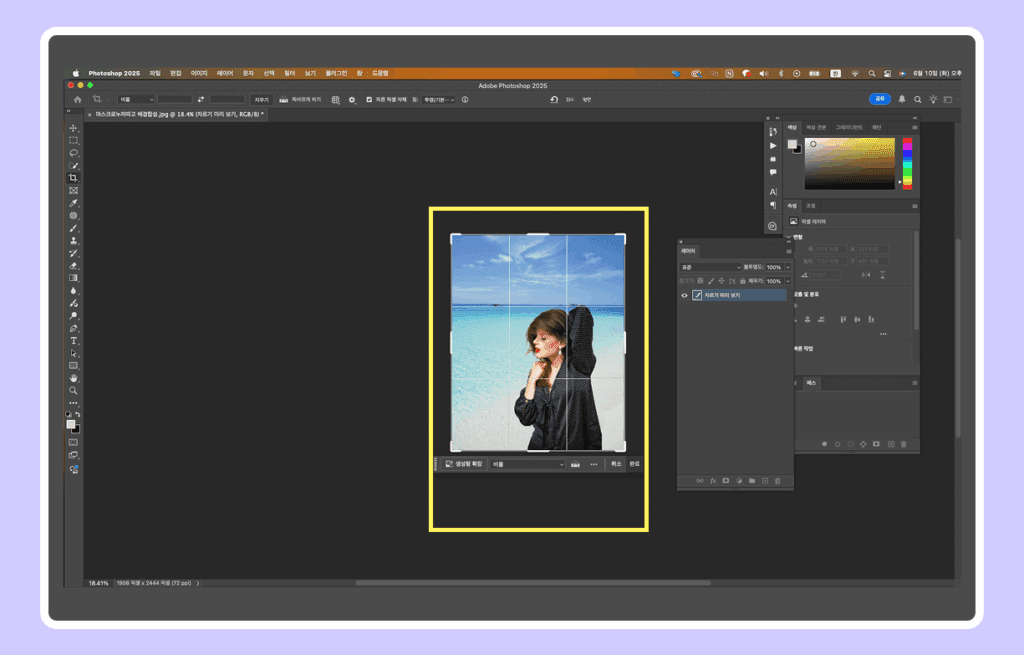Image resolution: width=1024 pixels, height=655 pixels.
Task: Swap the crop width and height values
Action: click(x=200, y=99)
